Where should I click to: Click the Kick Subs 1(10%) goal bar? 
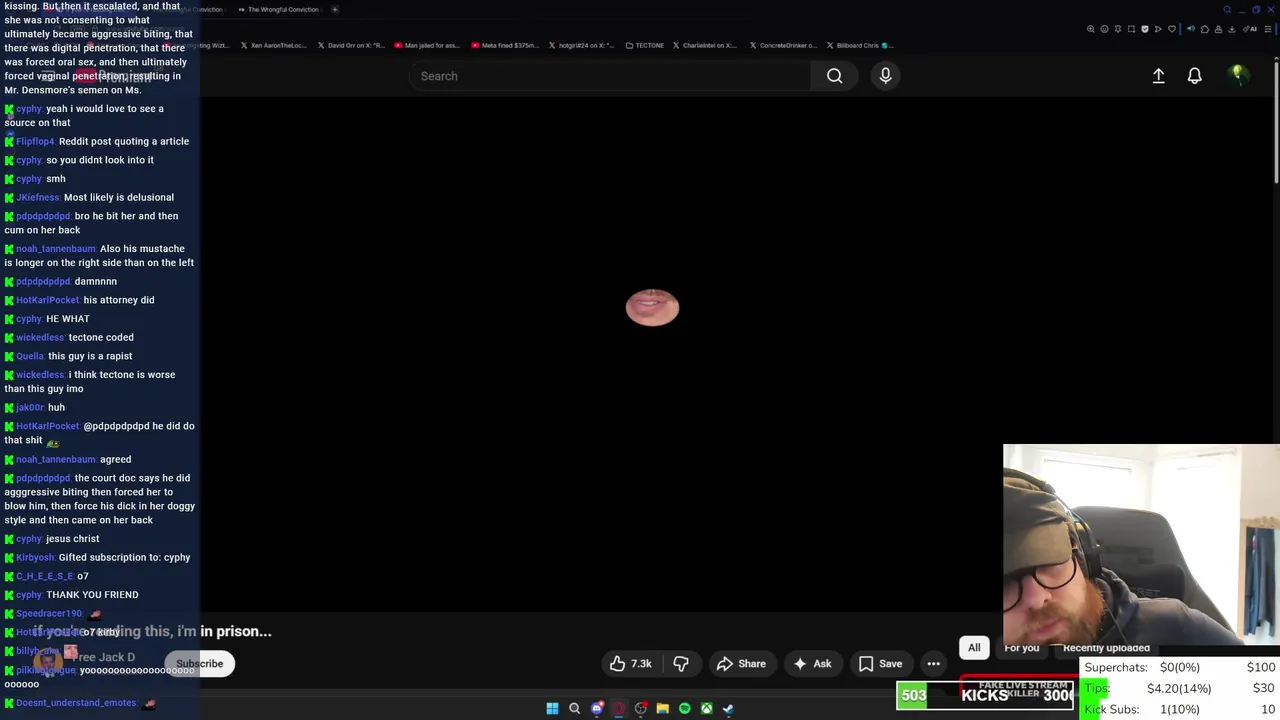pos(1180,709)
